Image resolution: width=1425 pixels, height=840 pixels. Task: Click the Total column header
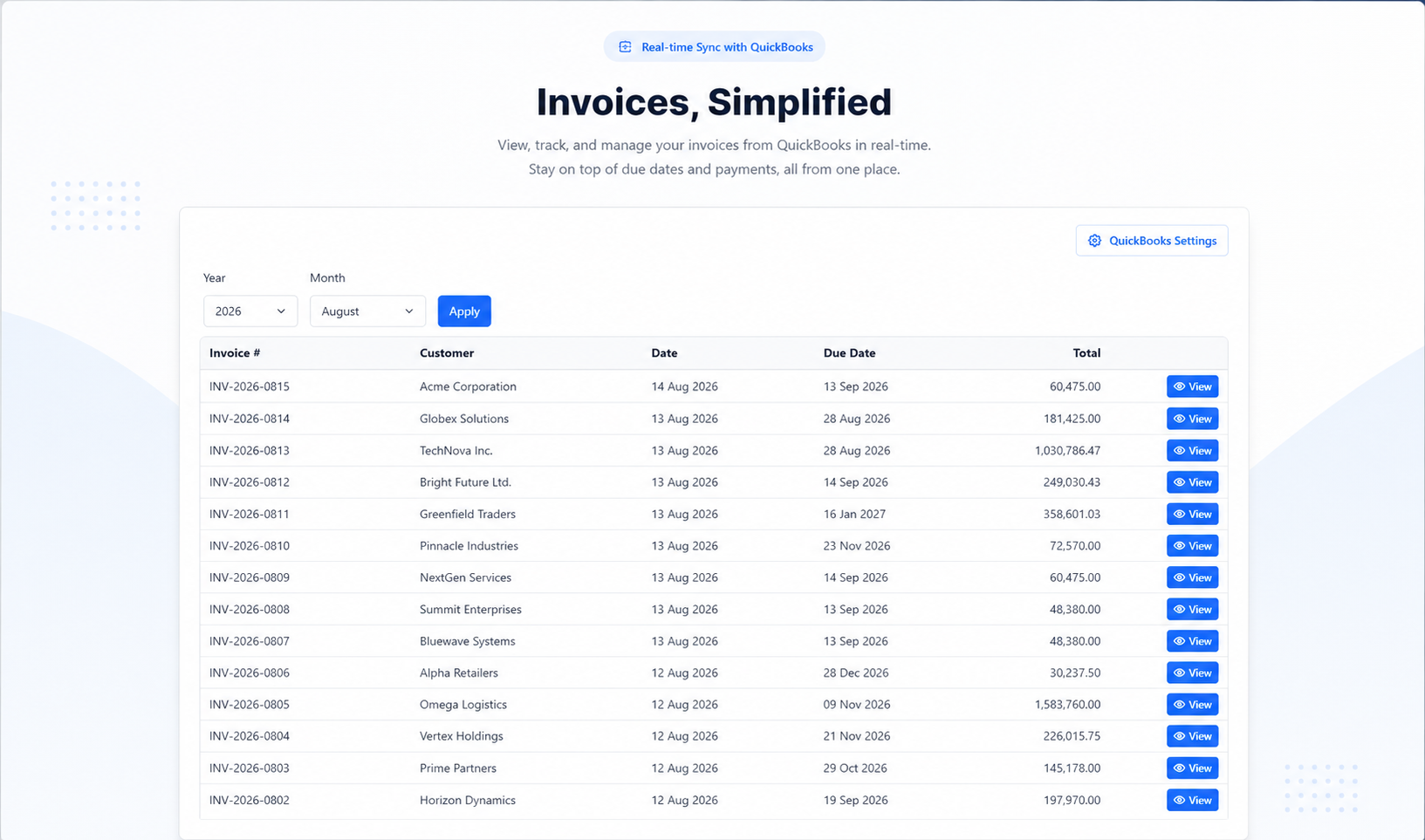(x=1086, y=353)
